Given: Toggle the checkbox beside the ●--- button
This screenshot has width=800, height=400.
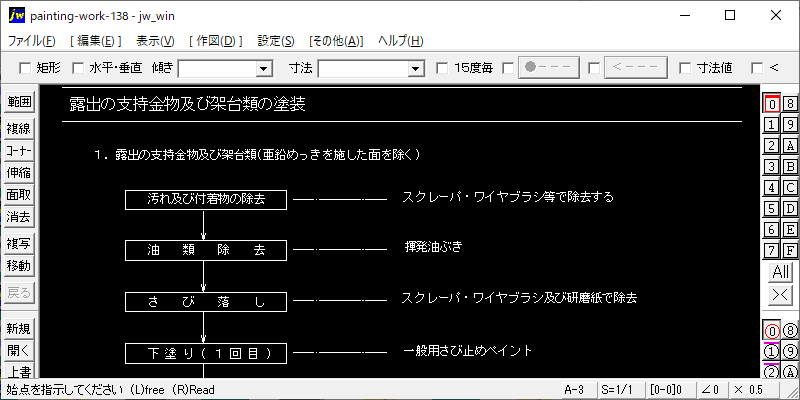Looking at the screenshot, I should tap(508, 68).
